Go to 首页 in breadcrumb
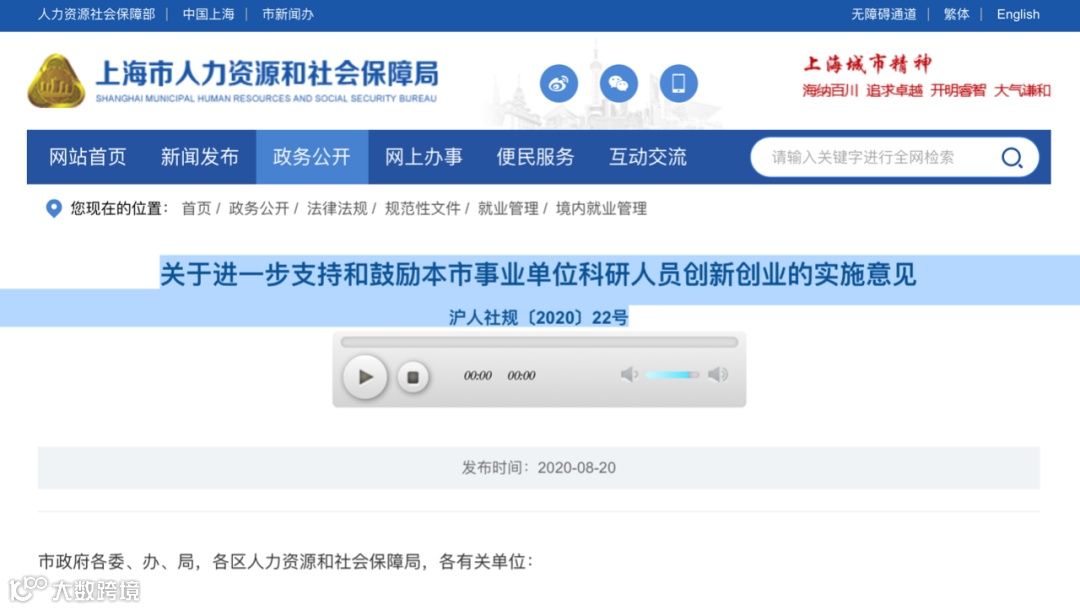This screenshot has width=1080, height=610. [196, 209]
